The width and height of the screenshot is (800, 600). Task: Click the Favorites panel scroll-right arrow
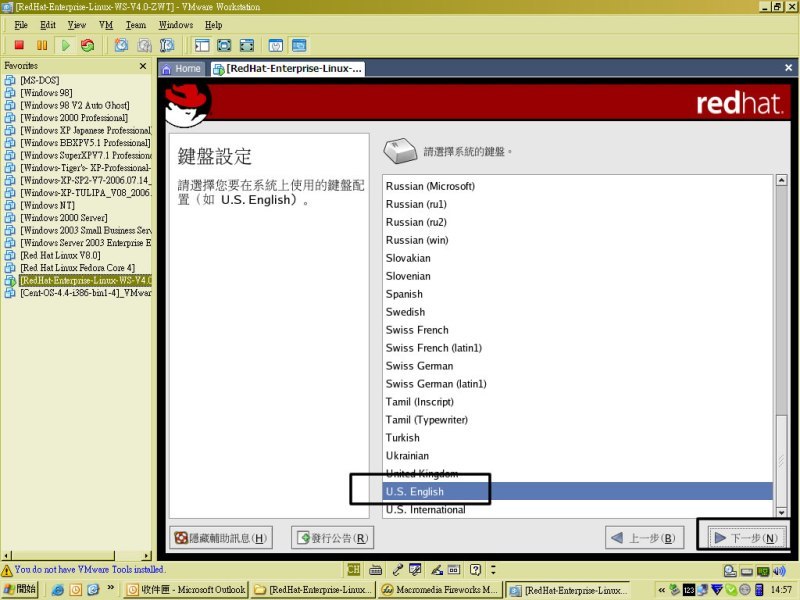point(147,556)
